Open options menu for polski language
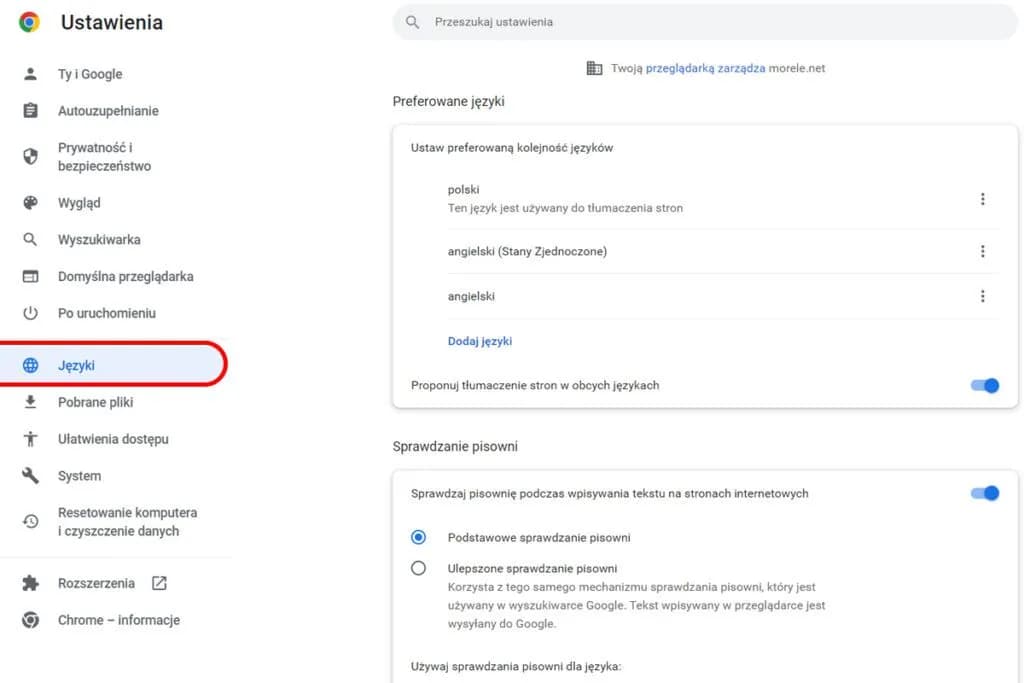 pyautogui.click(x=983, y=198)
